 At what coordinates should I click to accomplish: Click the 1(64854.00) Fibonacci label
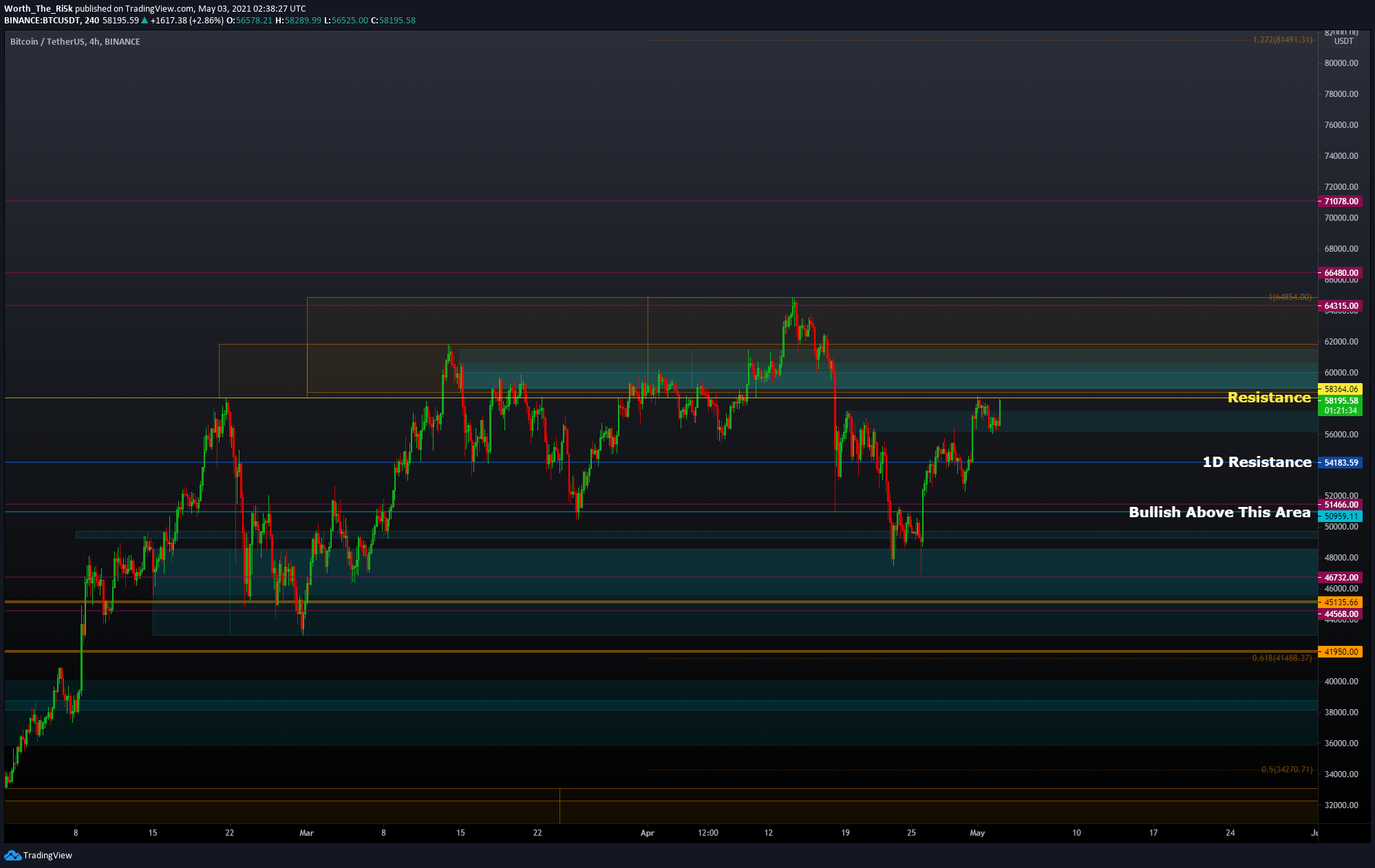pyautogui.click(x=1290, y=297)
